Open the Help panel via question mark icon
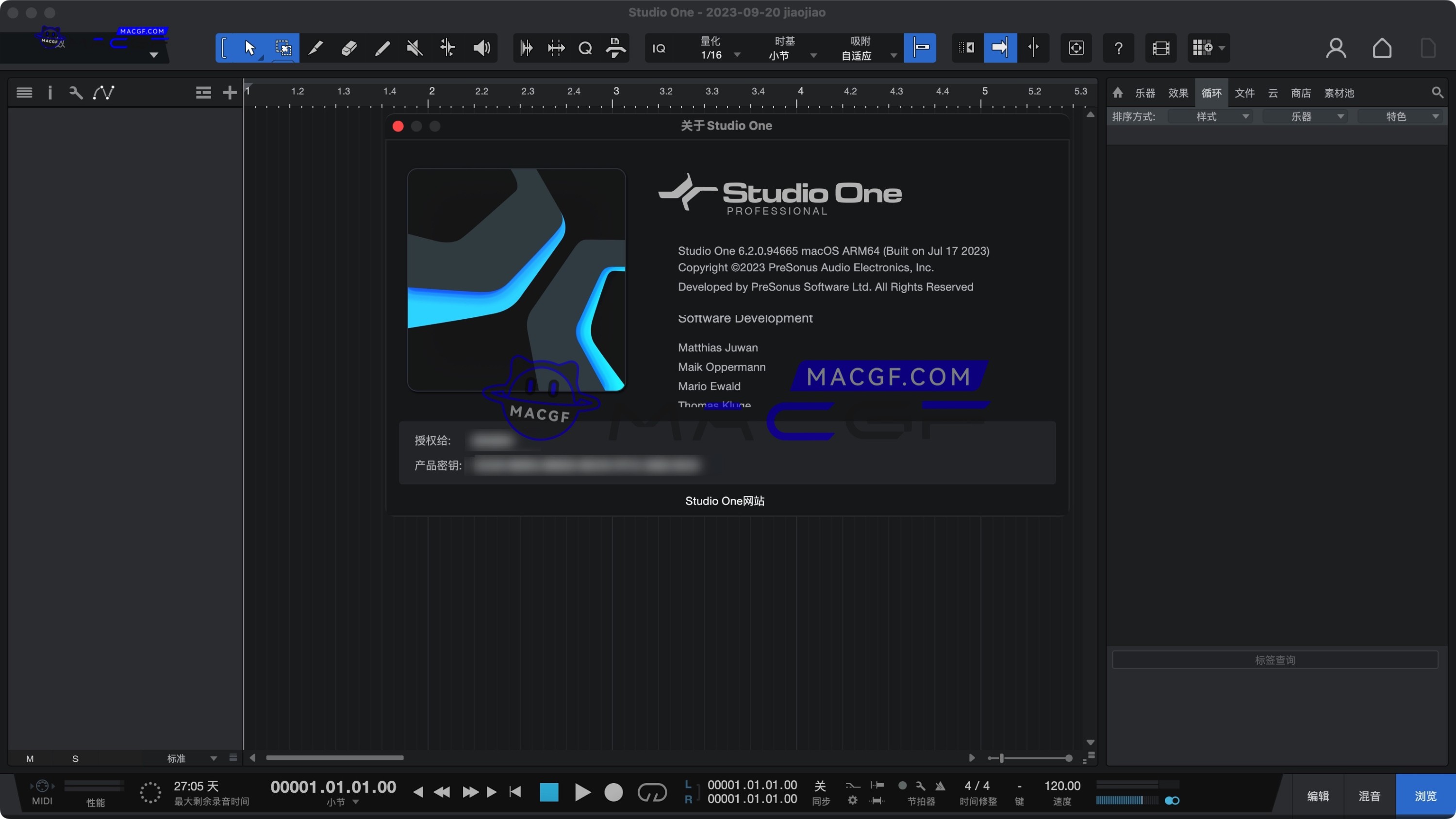Viewport: 1456px width, 819px height. [1119, 48]
